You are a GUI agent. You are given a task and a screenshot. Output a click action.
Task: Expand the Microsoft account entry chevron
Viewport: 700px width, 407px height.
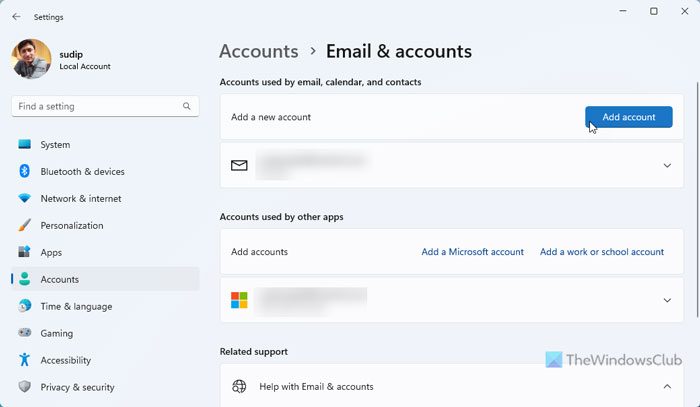pyautogui.click(x=667, y=300)
